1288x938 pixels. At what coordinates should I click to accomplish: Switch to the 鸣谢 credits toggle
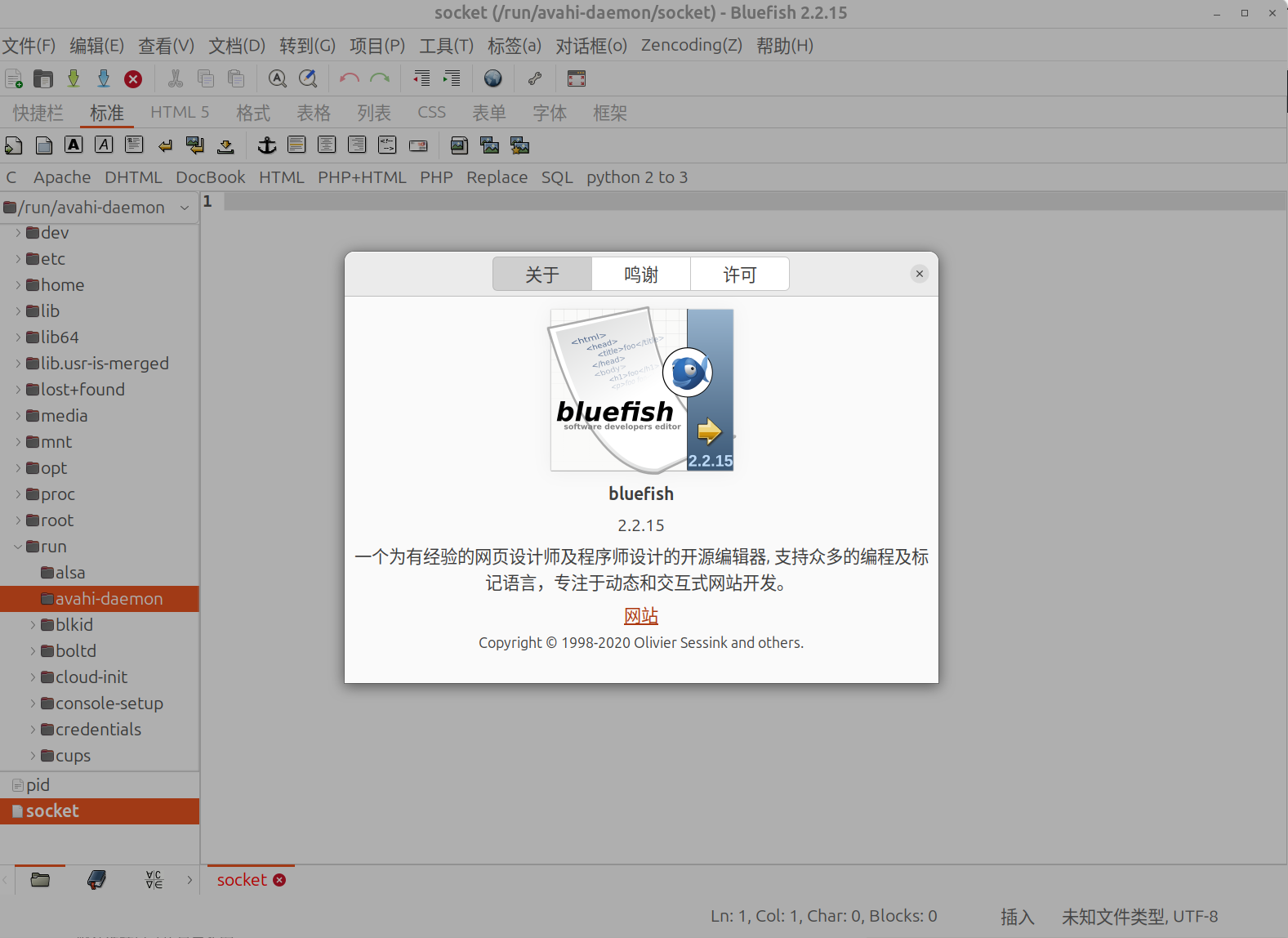641,275
